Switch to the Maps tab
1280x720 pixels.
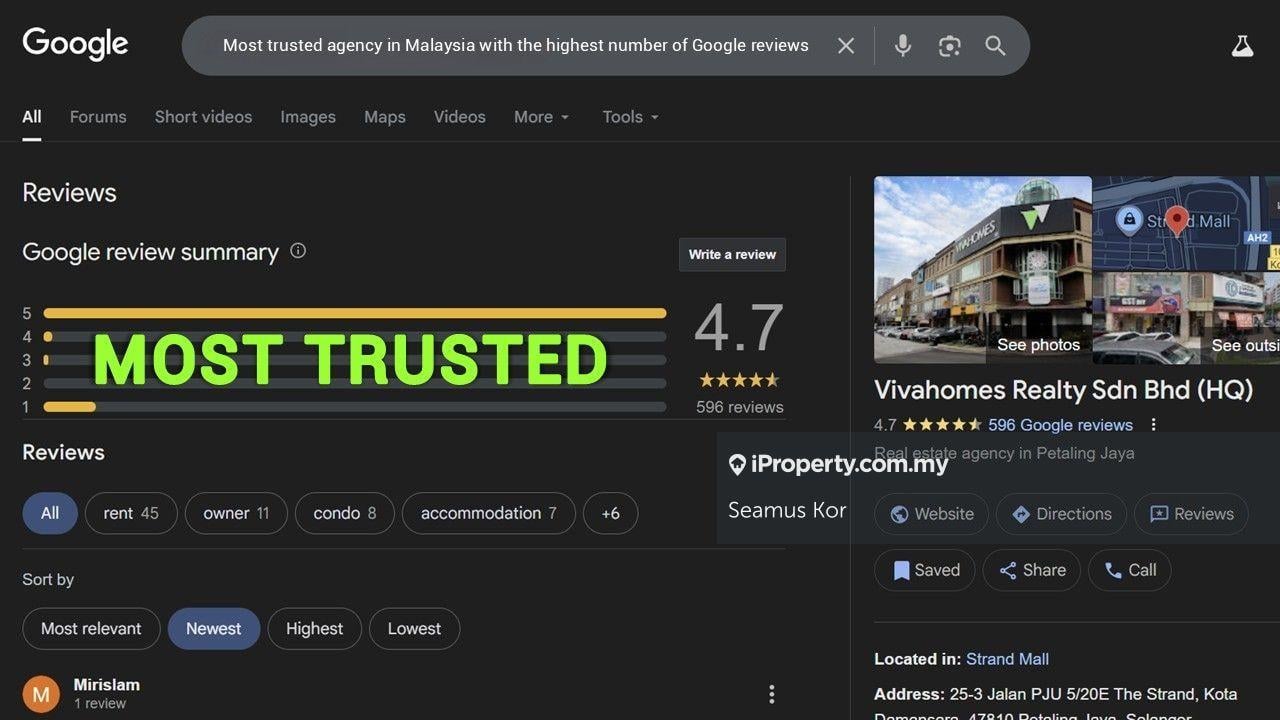(x=384, y=117)
